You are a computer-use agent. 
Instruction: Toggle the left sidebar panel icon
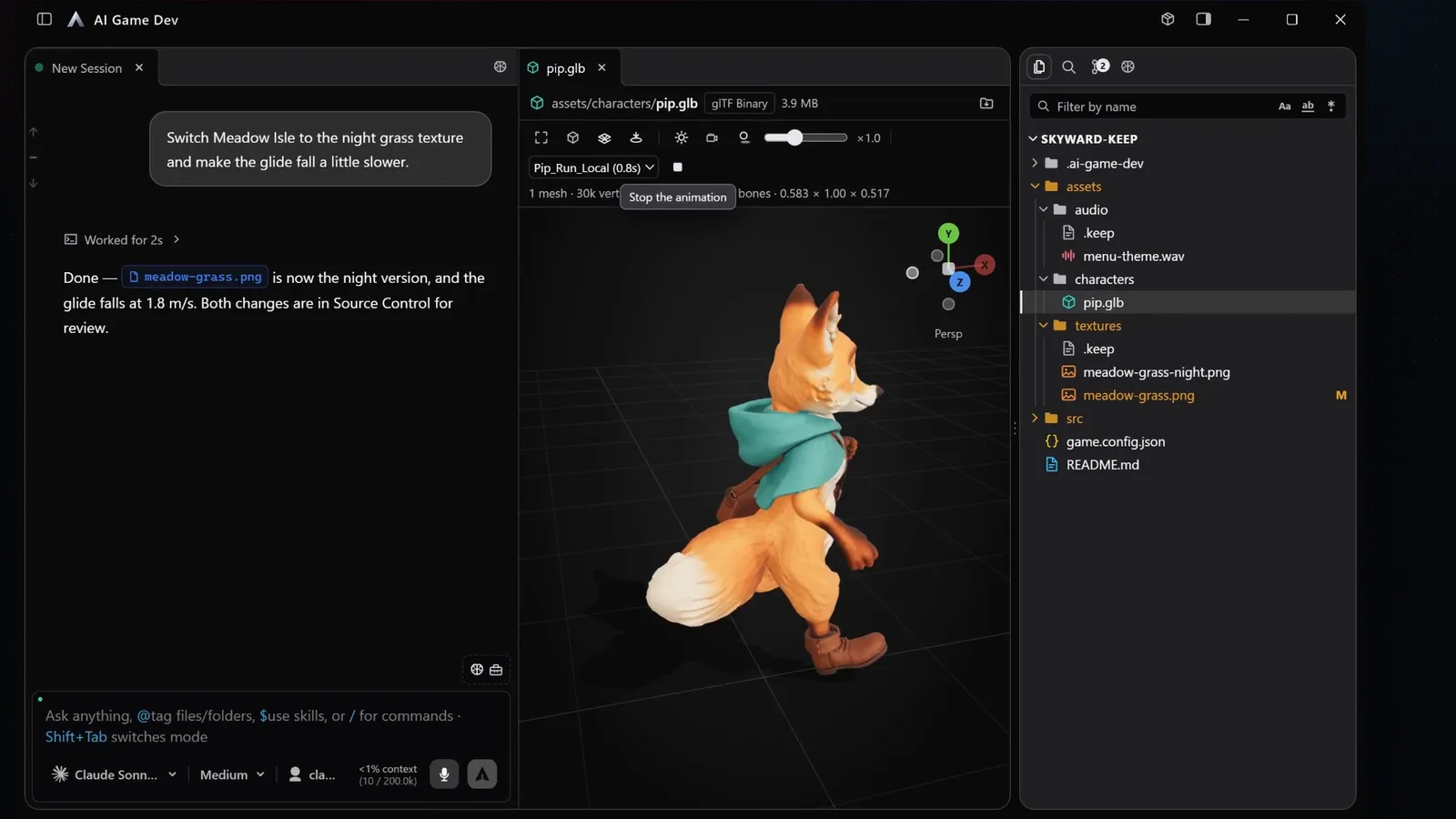point(44,19)
